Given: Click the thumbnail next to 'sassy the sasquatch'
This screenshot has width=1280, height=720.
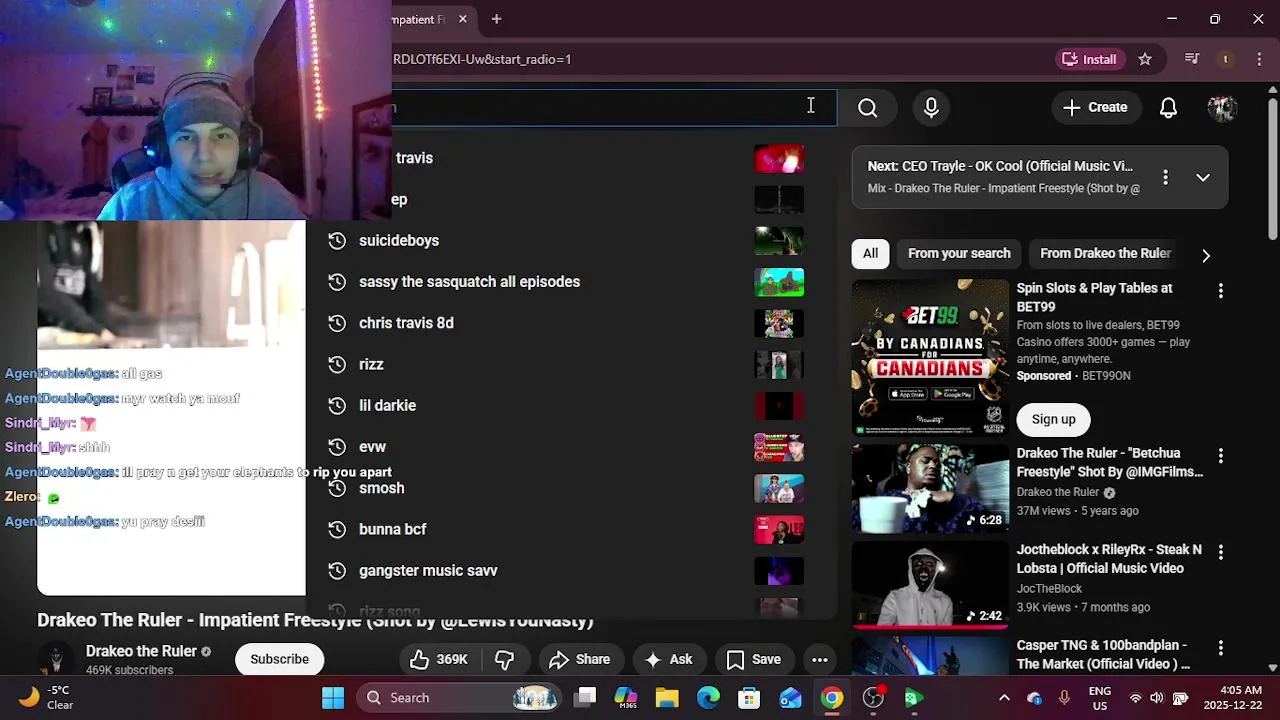Looking at the screenshot, I should point(779,282).
